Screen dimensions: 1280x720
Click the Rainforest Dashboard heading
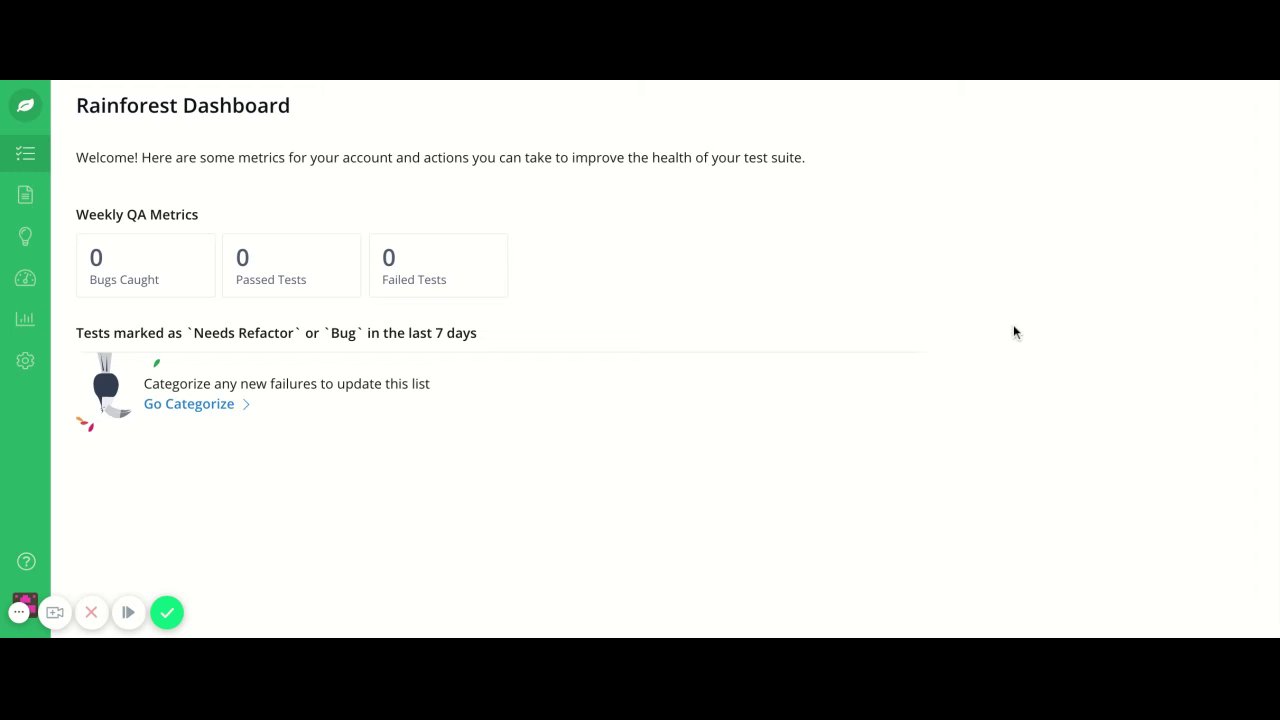click(x=183, y=106)
